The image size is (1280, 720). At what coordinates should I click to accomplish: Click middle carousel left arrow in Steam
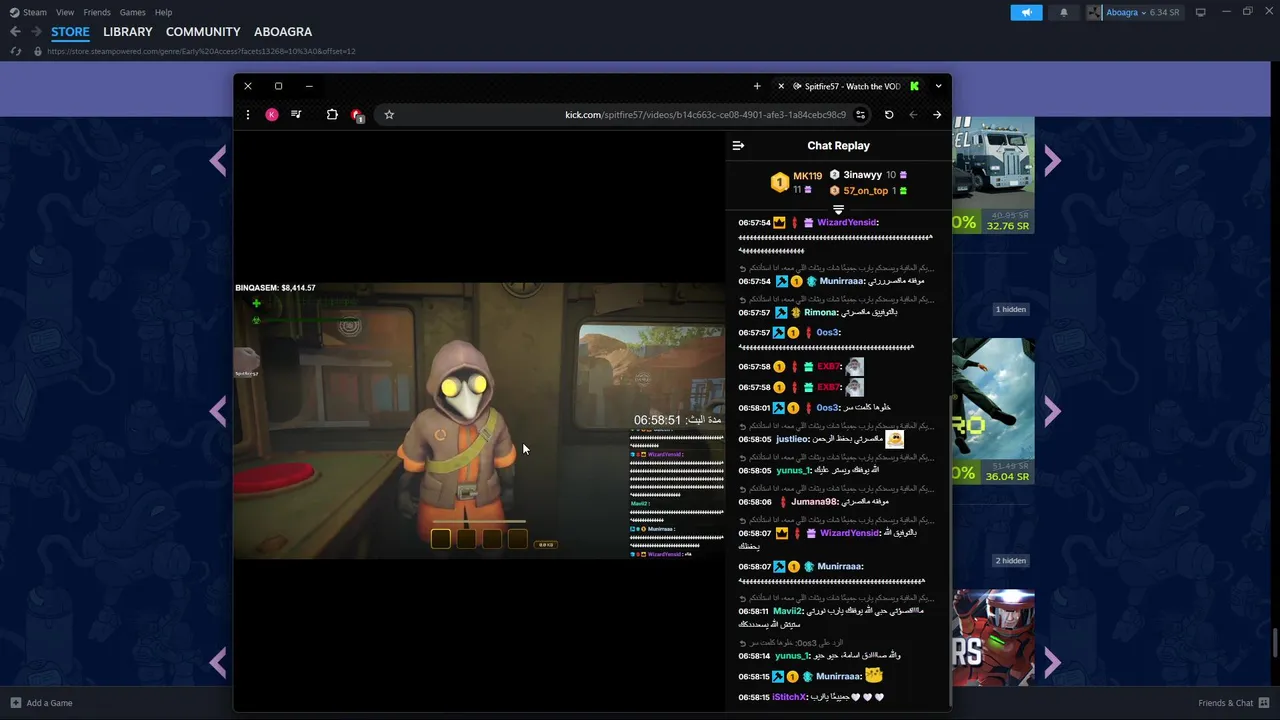pyautogui.click(x=218, y=411)
